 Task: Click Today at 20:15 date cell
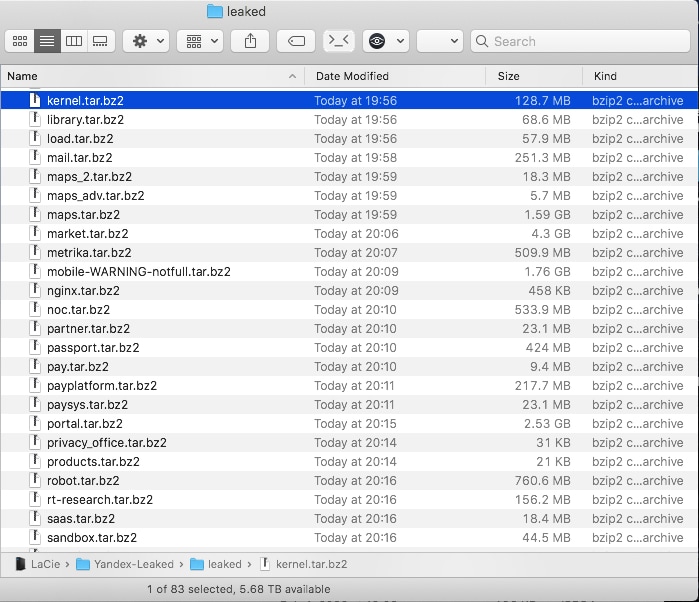point(355,424)
